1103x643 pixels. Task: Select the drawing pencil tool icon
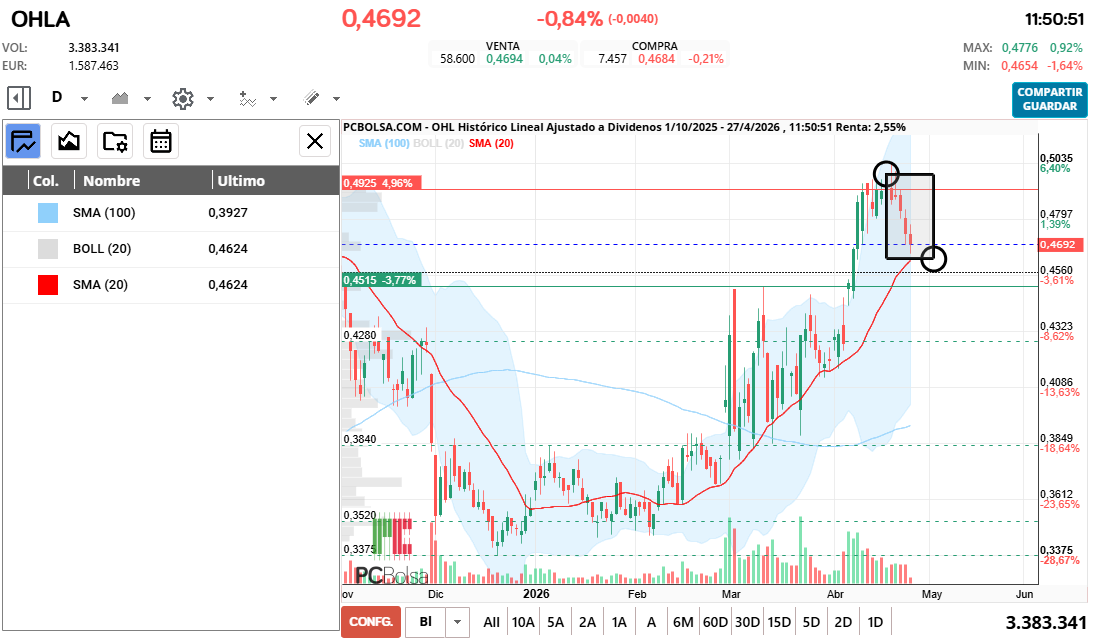(x=311, y=98)
